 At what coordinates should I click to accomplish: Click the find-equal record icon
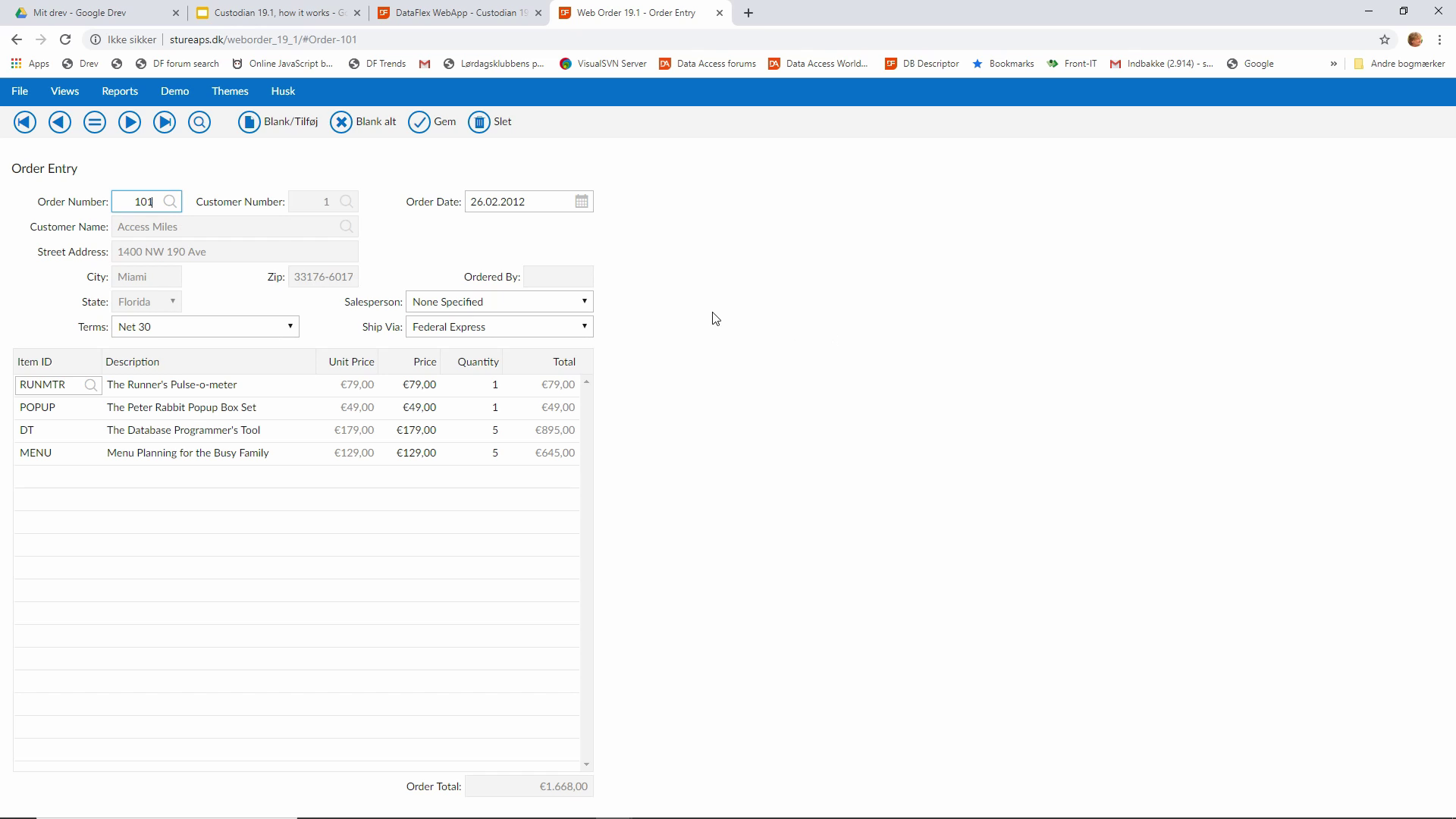95,122
